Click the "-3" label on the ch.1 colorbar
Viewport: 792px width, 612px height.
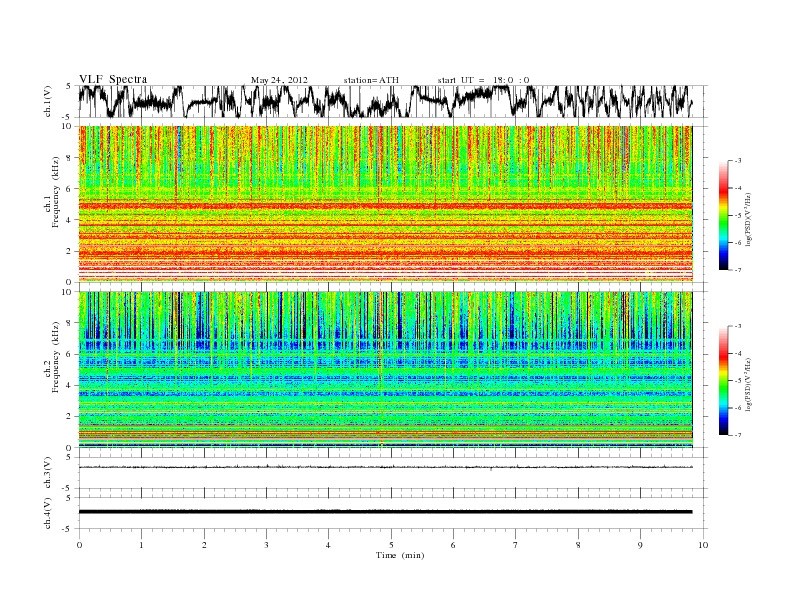click(x=737, y=161)
